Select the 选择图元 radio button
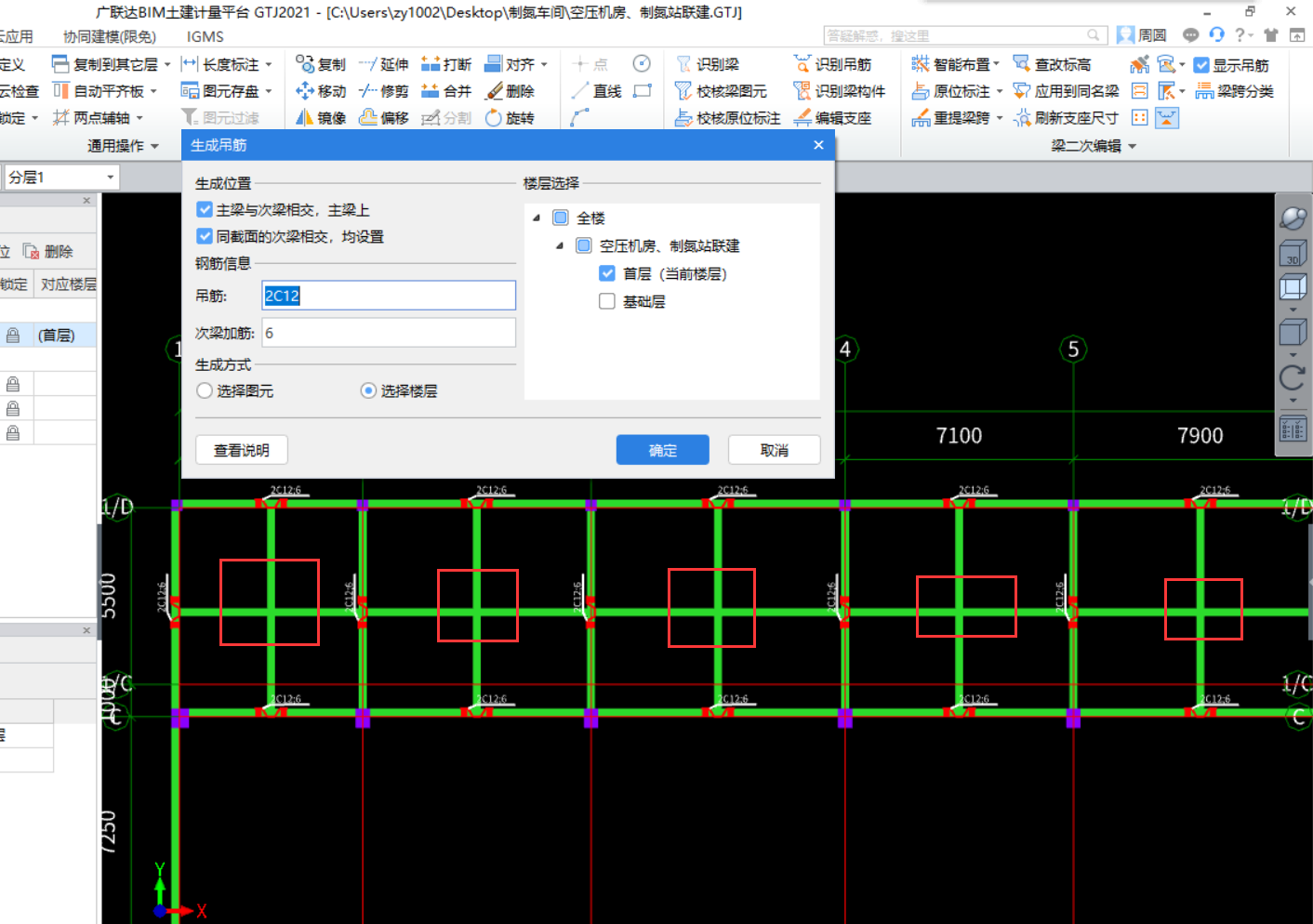 tap(205, 390)
